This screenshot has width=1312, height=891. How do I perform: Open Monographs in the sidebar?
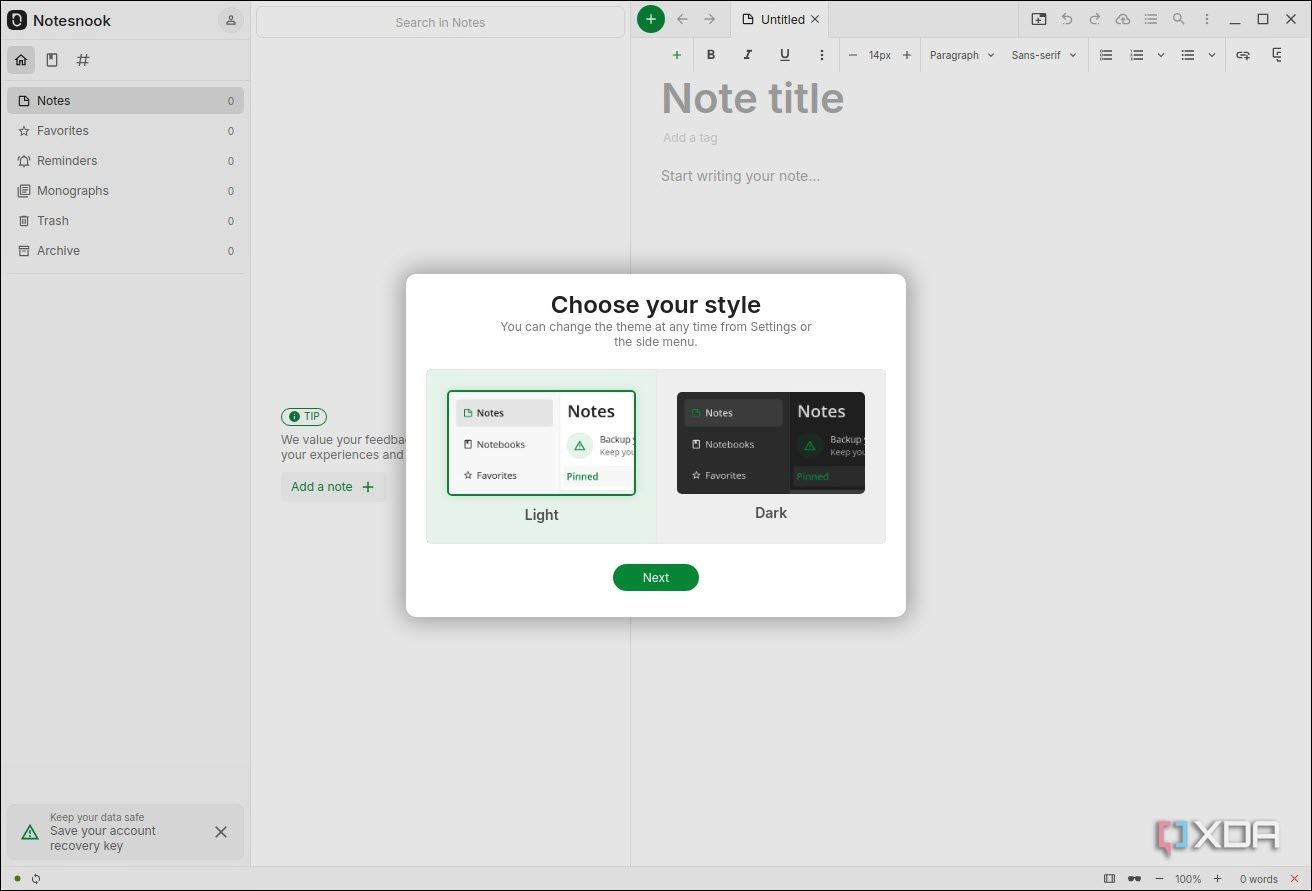125,190
